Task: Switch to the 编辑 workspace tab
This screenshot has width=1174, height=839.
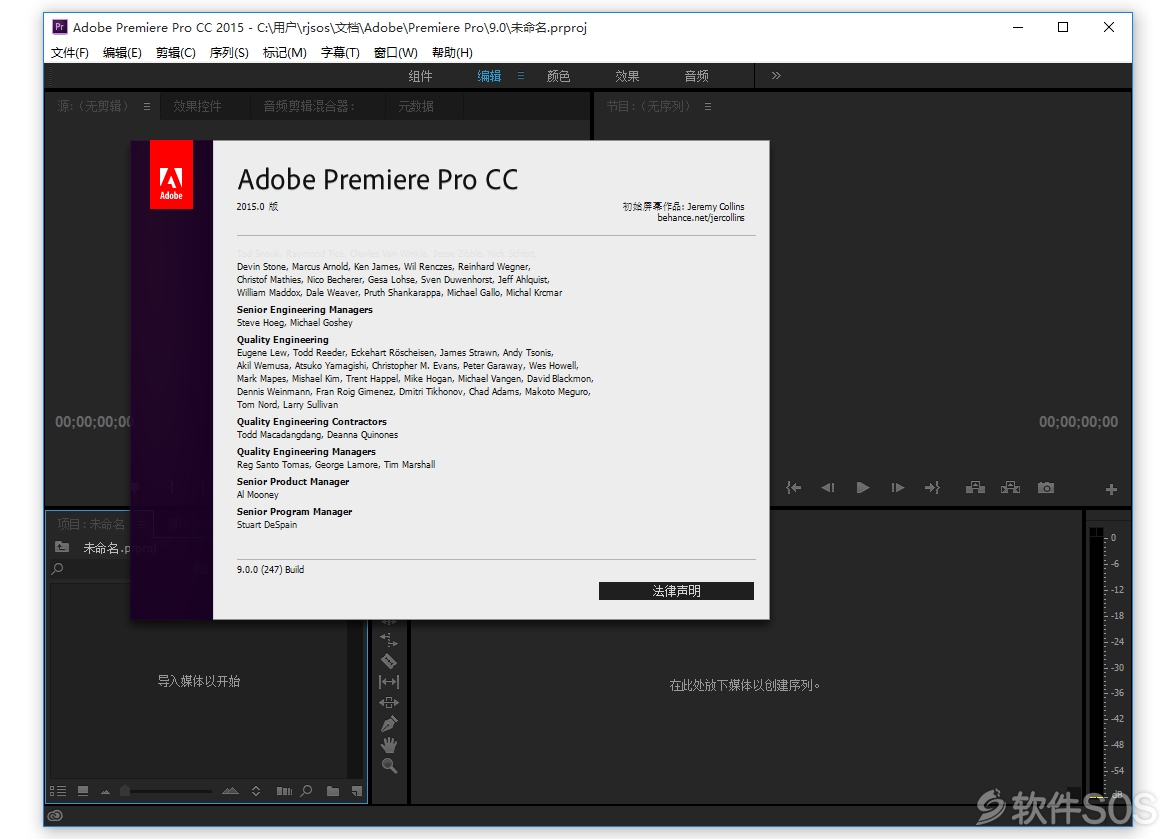Action: [489, 76]
